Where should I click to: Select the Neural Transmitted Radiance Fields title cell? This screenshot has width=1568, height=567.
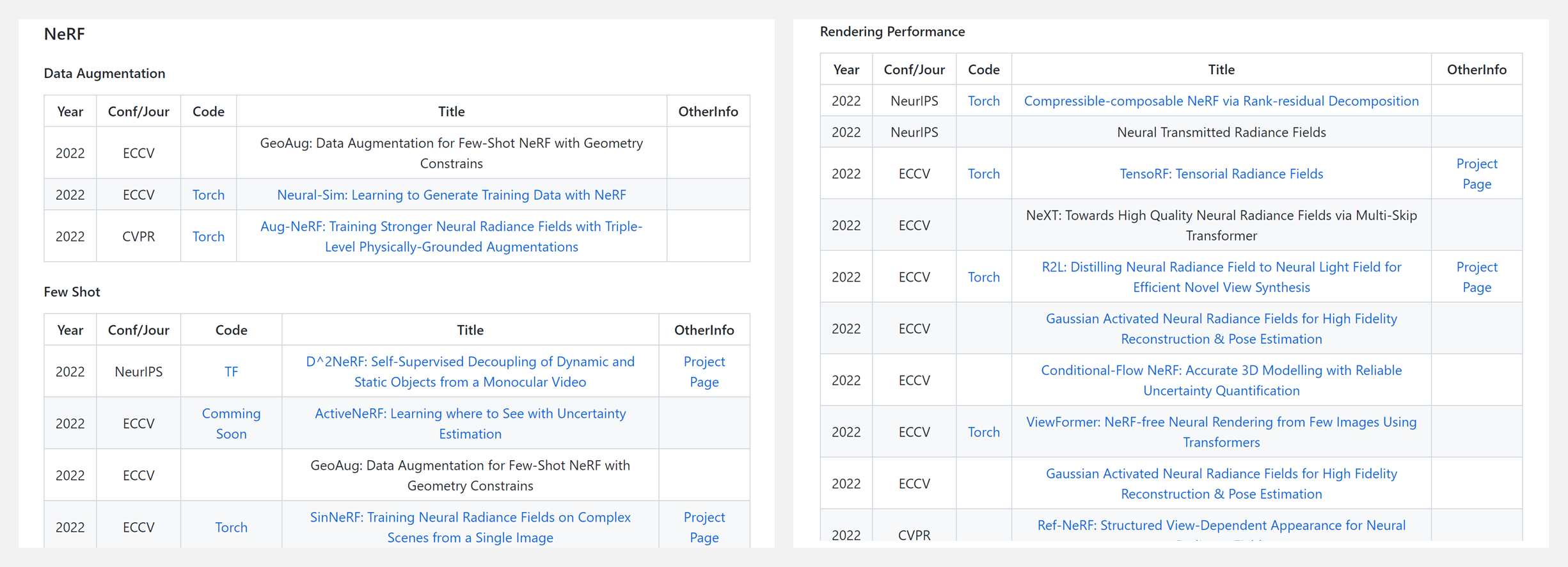coord(1221,132)
